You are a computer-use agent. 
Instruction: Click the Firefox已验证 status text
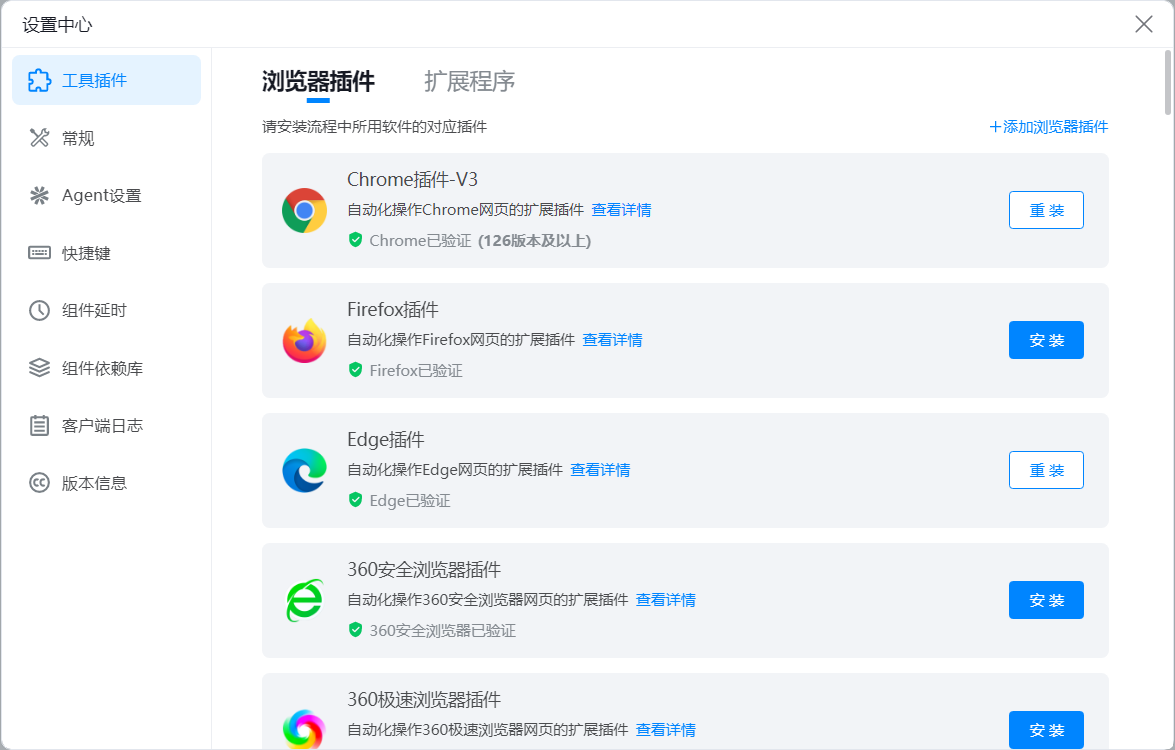coord(416,371)
